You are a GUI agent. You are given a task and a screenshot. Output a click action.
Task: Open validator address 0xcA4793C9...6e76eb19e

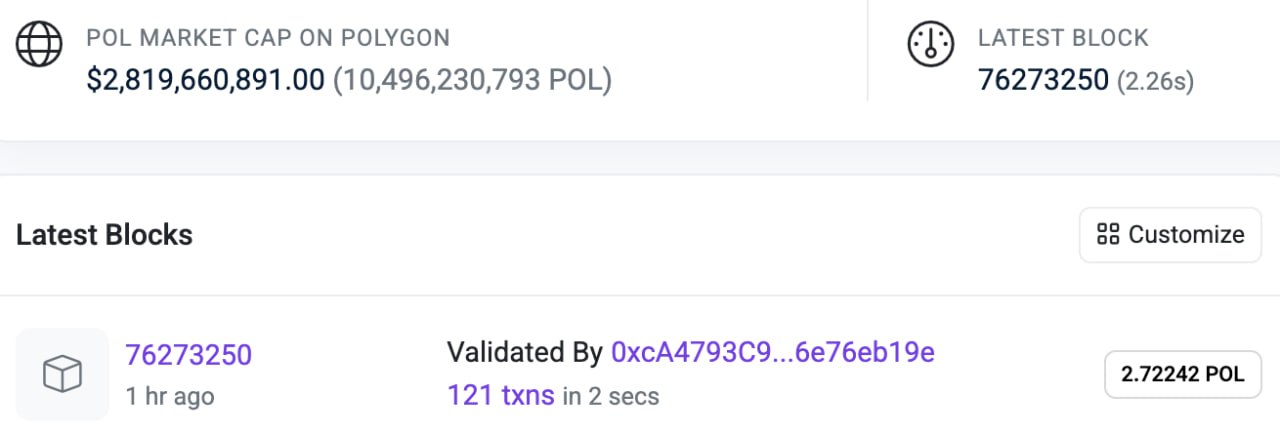tap(772, 352)
